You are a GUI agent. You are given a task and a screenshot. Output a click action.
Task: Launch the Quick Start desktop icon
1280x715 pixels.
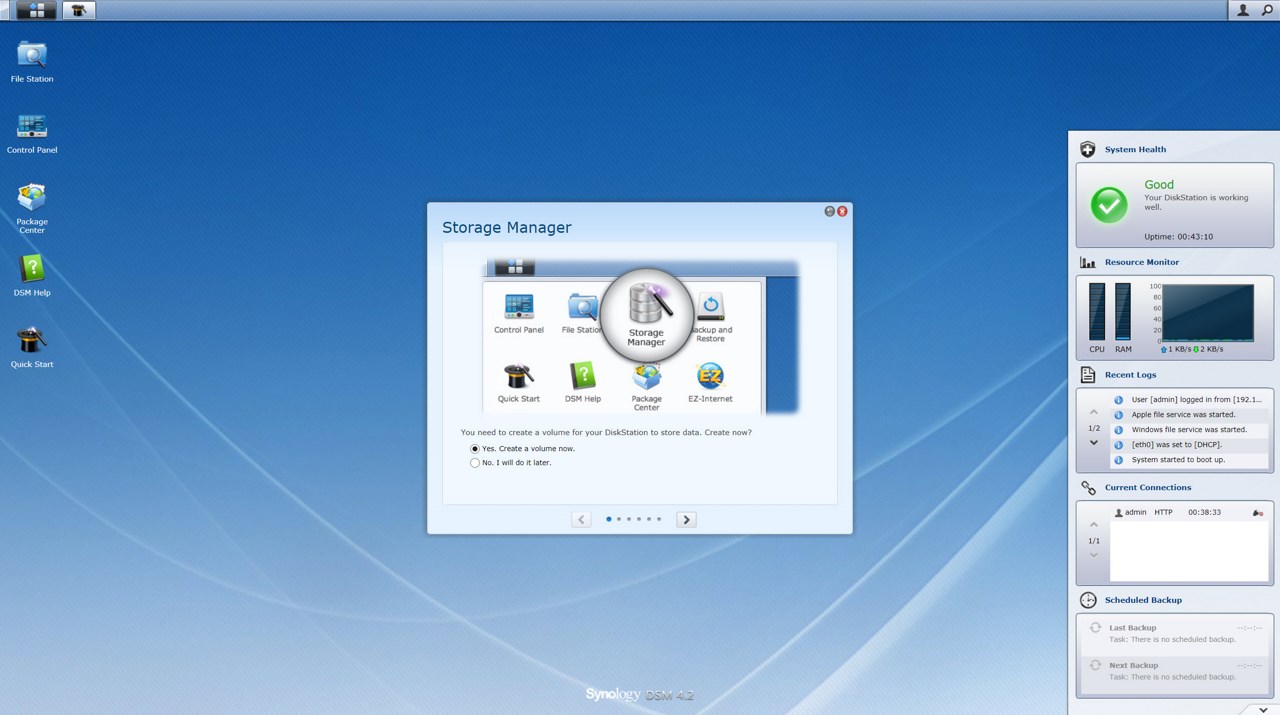pyautogui.click(x=32, y=347)
